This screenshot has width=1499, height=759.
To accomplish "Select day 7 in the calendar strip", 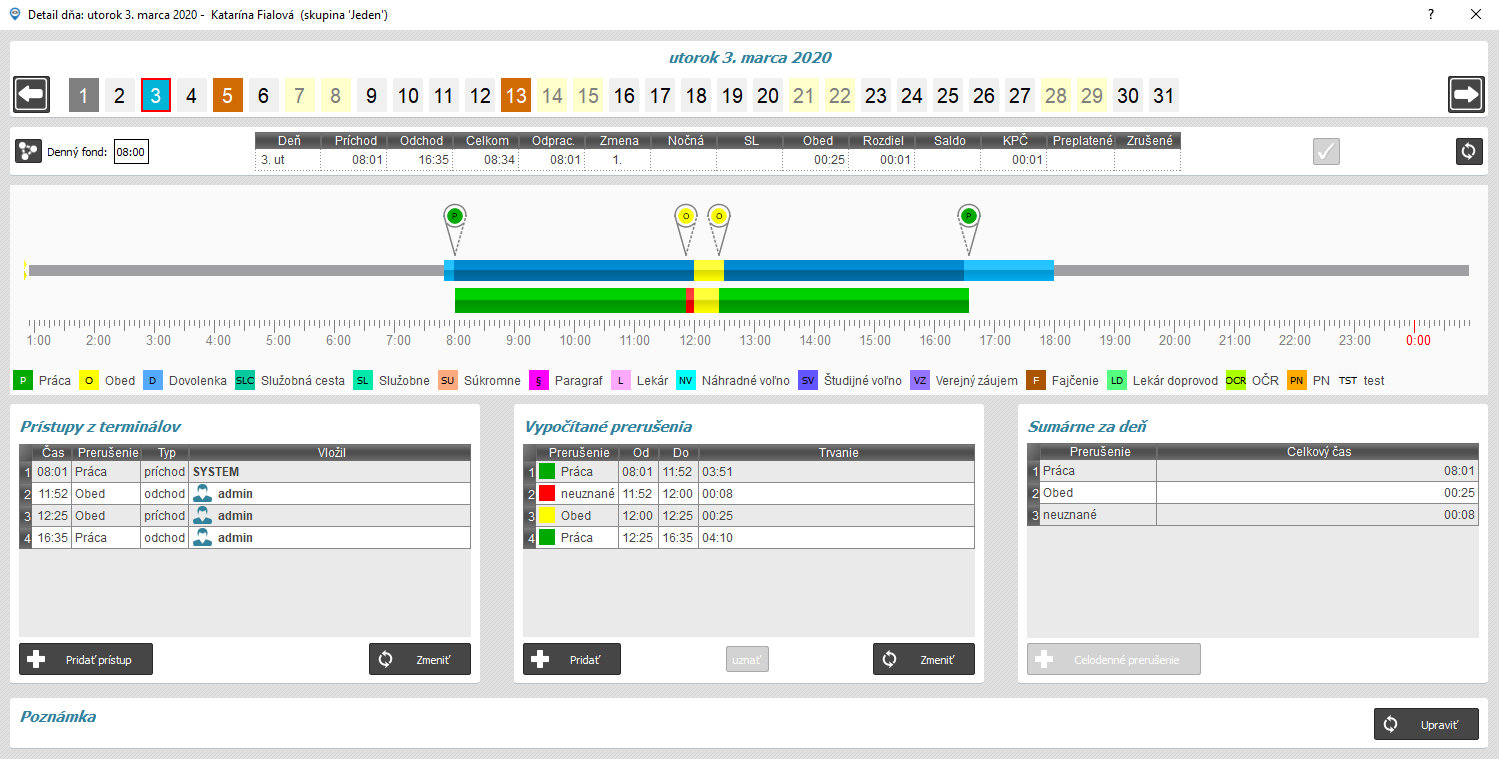I will 300,95.
